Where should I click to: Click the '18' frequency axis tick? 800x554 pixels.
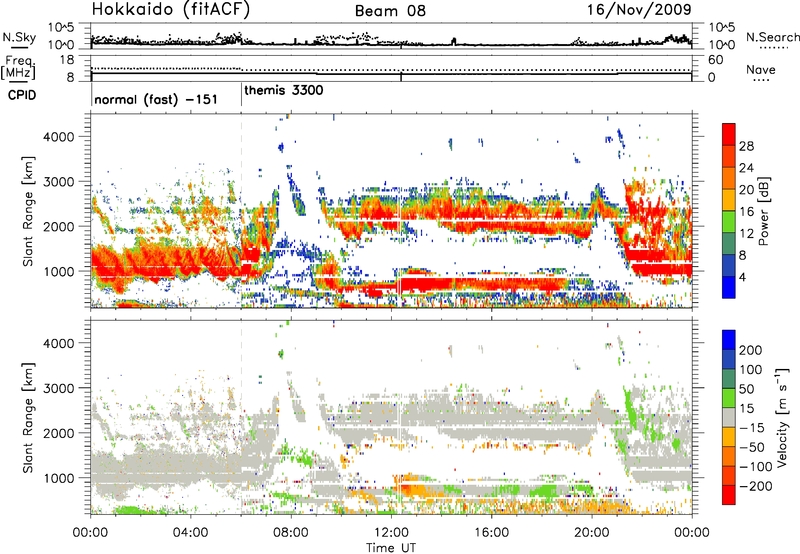[x=66, y=60]
